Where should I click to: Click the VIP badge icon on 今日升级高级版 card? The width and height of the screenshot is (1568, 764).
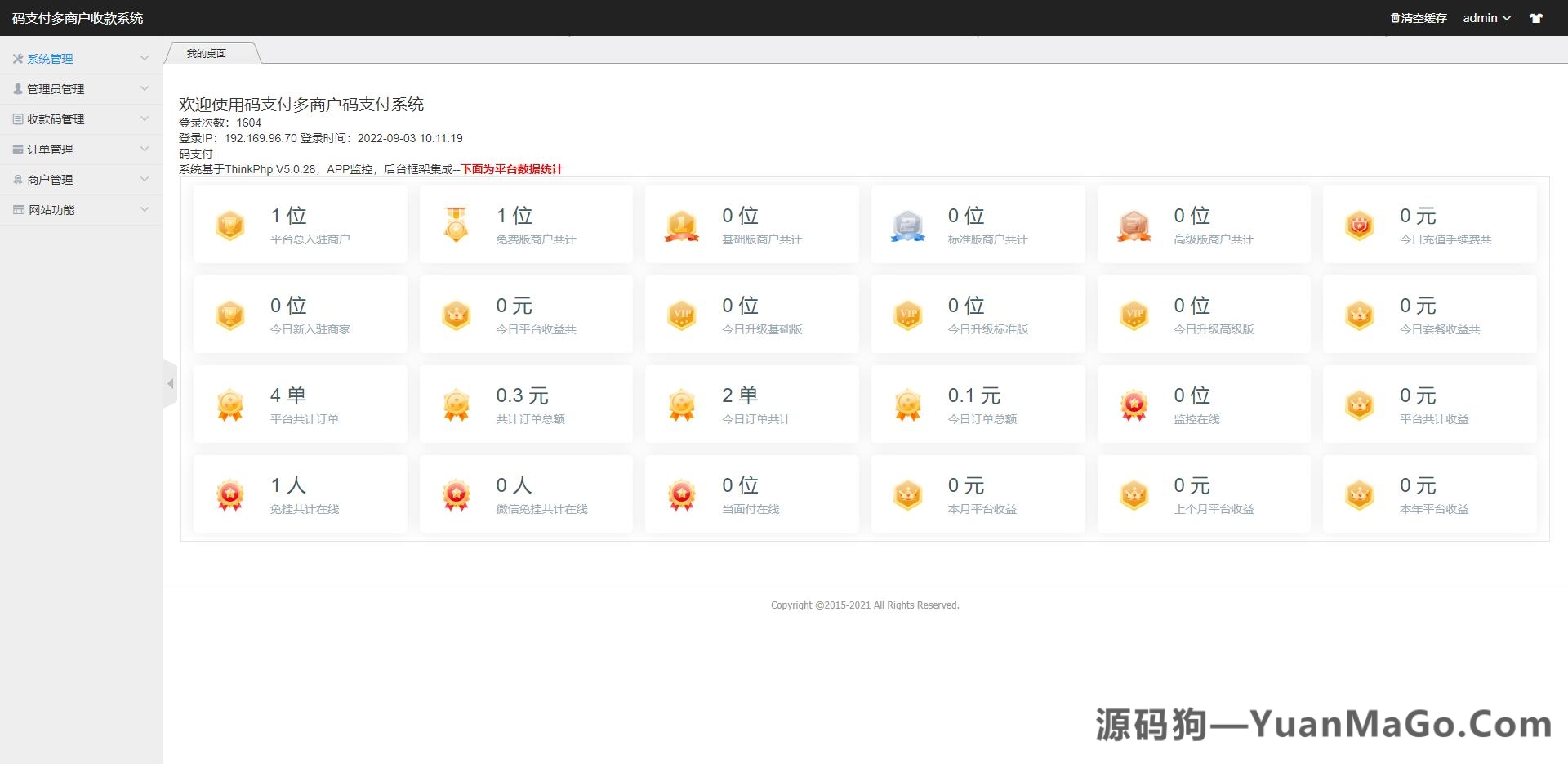[x=1134, y=314]
